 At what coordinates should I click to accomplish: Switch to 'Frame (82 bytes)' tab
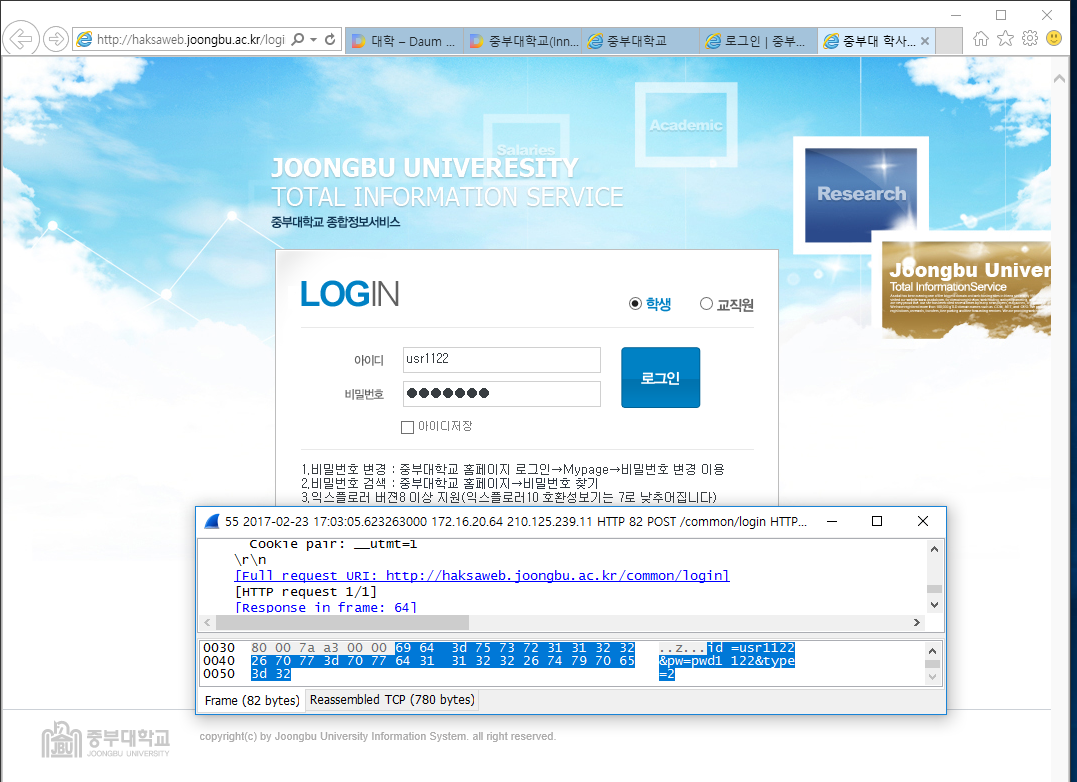pos(252,700)
